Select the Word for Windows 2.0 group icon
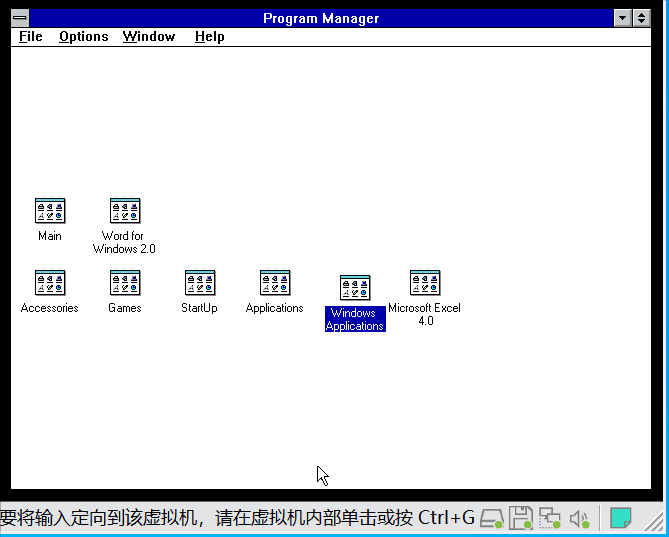This screenshot has height=537, width=669. tap(125, 211)
